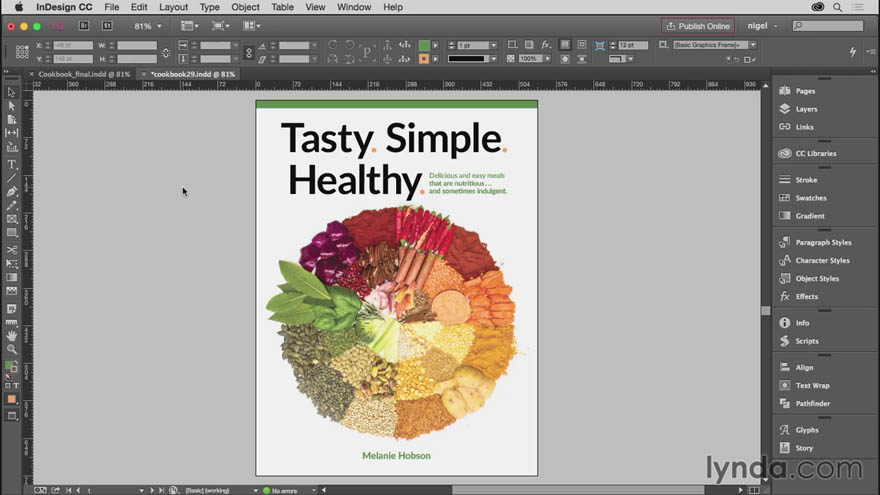Activate the Hand tool

(x=12, y=336)
